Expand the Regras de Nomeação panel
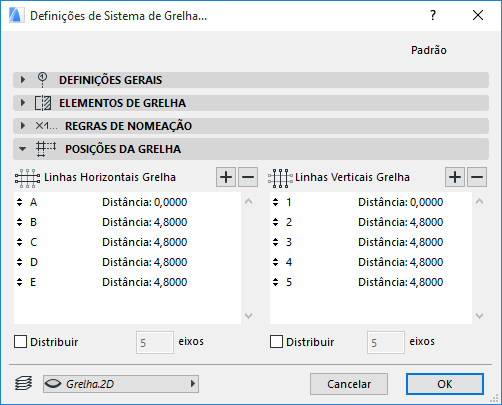 click(x=23, y=126)
